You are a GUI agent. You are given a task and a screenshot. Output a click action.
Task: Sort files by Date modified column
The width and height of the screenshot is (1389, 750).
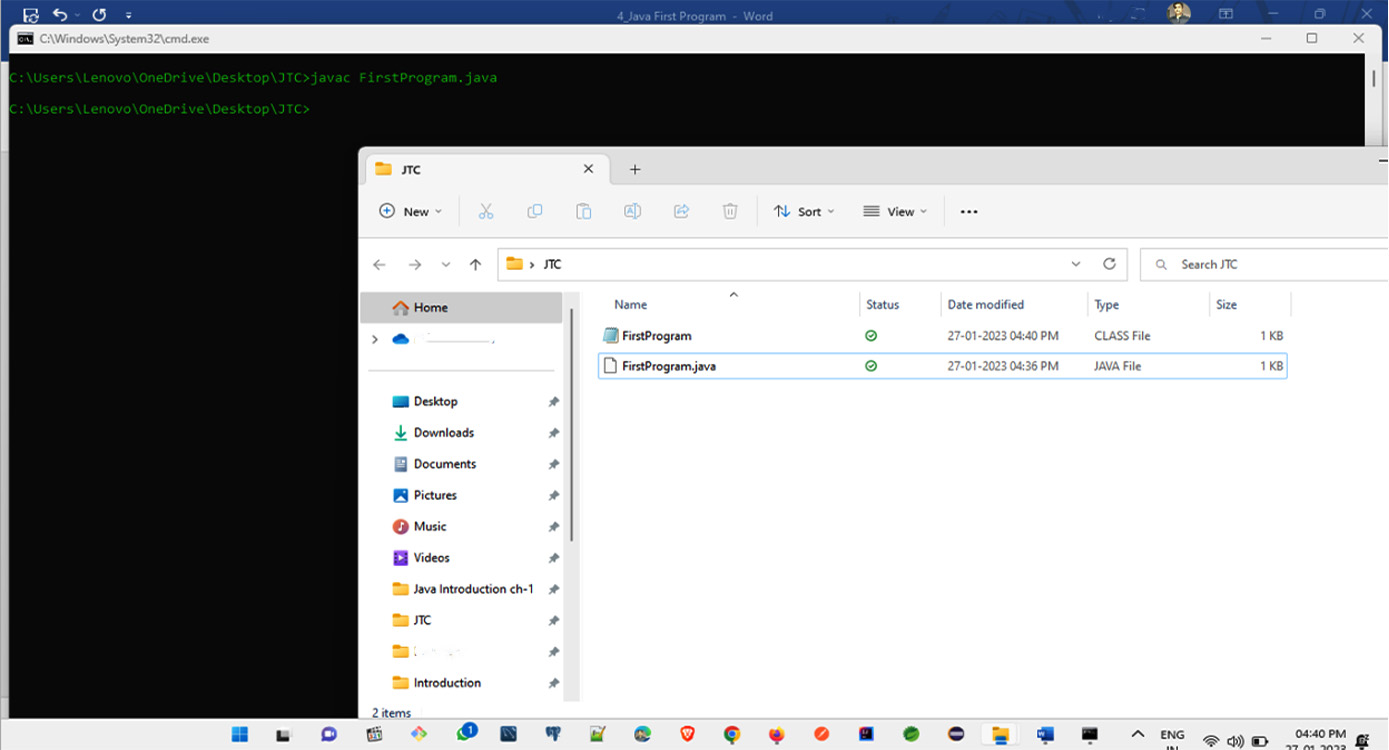(x=985, y=305)
